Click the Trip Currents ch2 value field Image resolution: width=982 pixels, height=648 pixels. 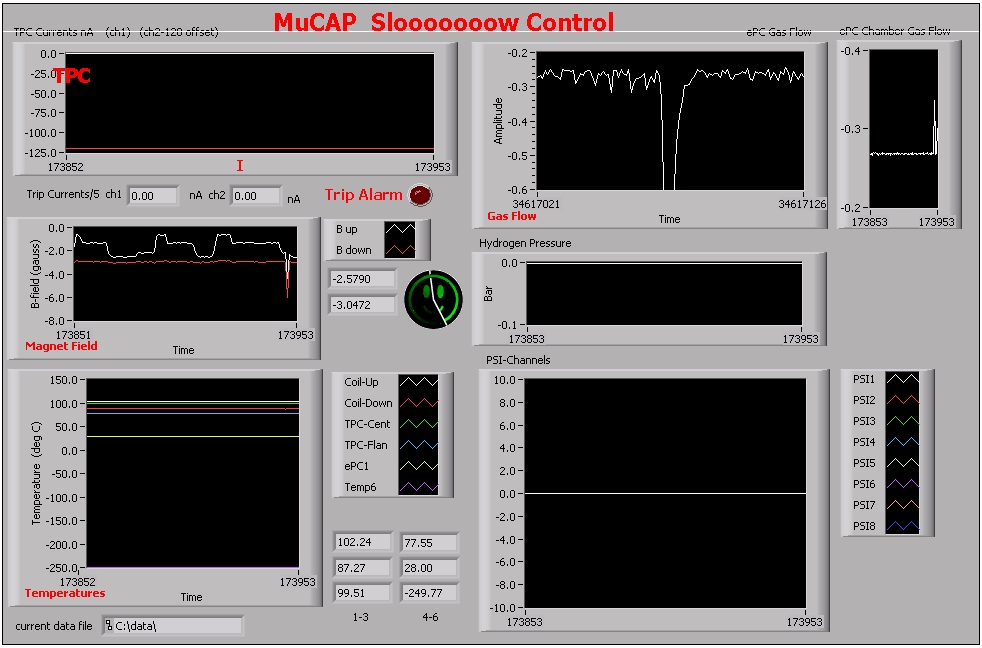pyautogui.click(x=255, y=196)
